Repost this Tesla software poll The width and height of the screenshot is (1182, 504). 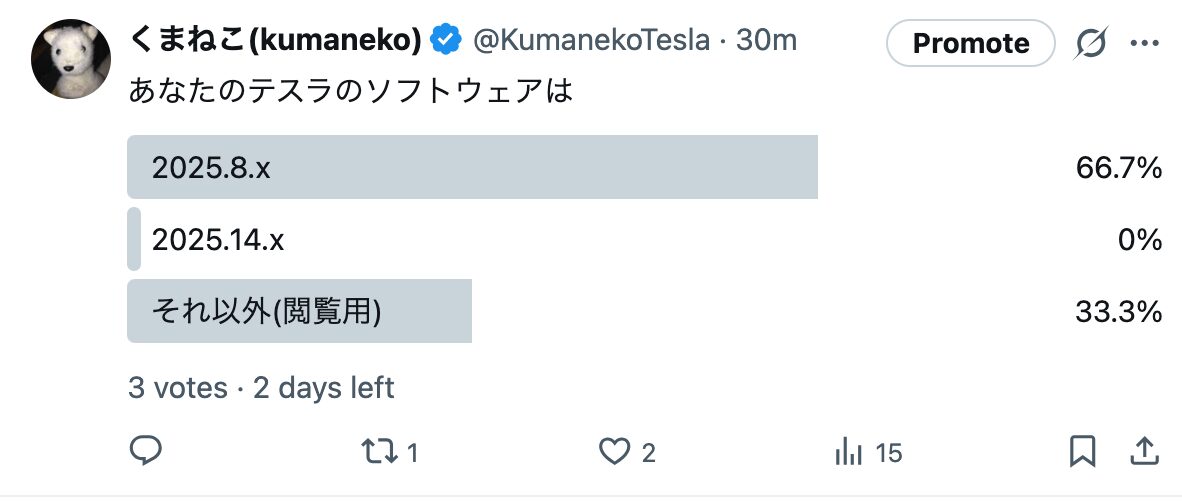[x=379, y=452]
